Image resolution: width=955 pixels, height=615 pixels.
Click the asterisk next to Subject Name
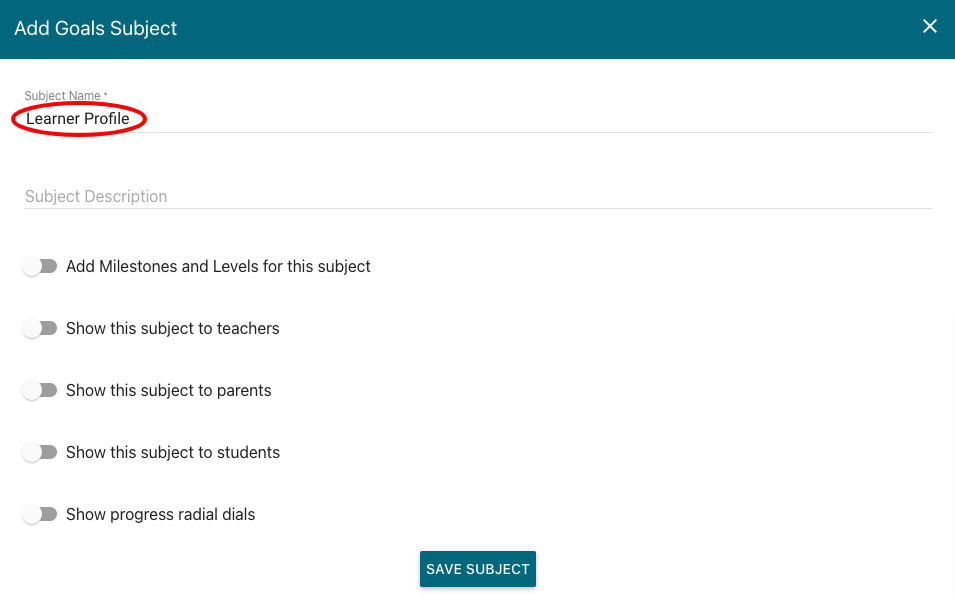[x=105, y=94]
